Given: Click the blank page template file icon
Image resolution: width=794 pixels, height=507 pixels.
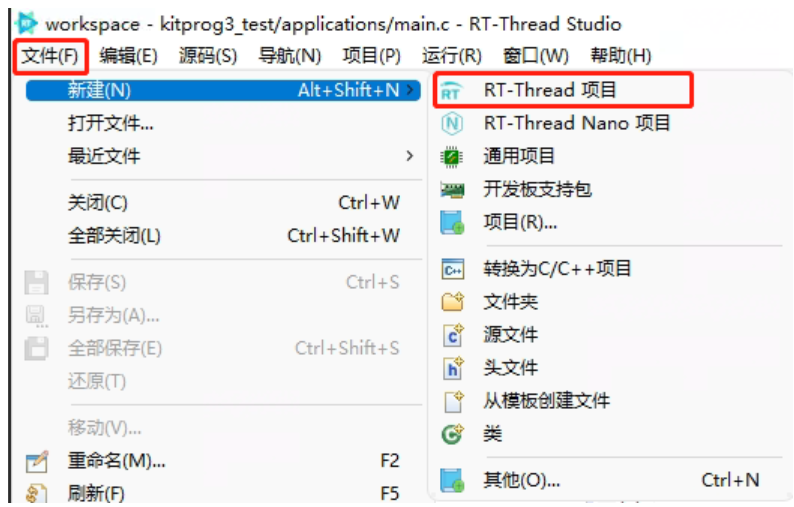Looking at the screenshot, I should point(453,401).
